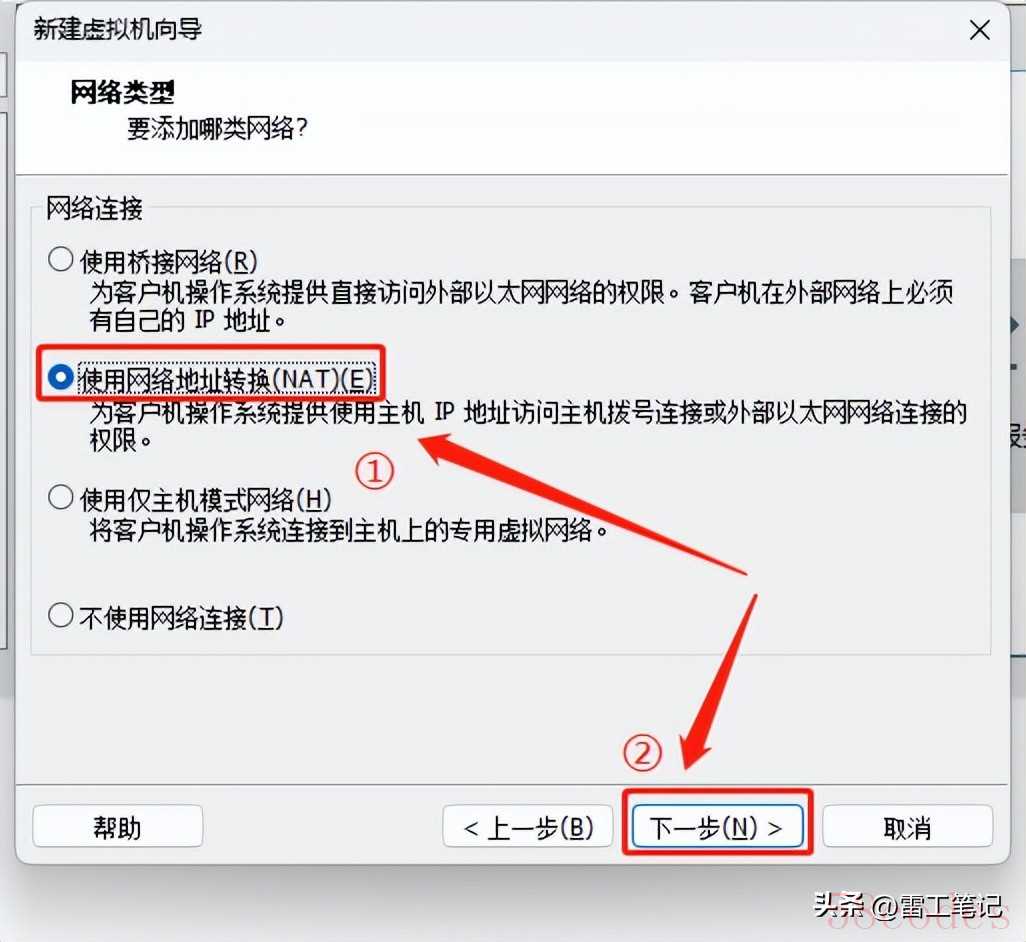The image size is (1026, 942).
Task: Click the 头条 @雷工笔记 watermark
Action: (908, 906)
